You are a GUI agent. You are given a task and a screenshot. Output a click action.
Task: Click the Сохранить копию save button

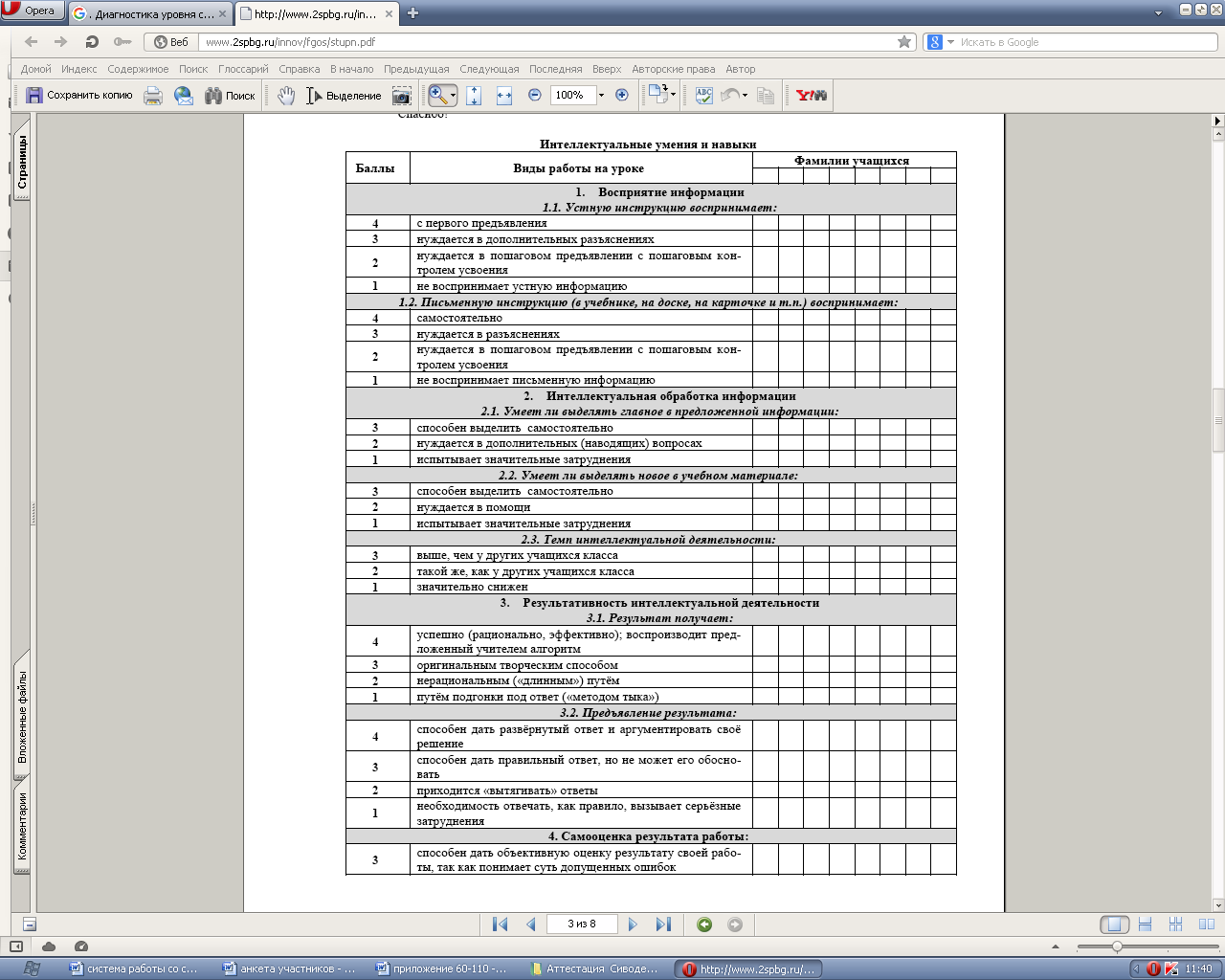[x=79, y=95]
